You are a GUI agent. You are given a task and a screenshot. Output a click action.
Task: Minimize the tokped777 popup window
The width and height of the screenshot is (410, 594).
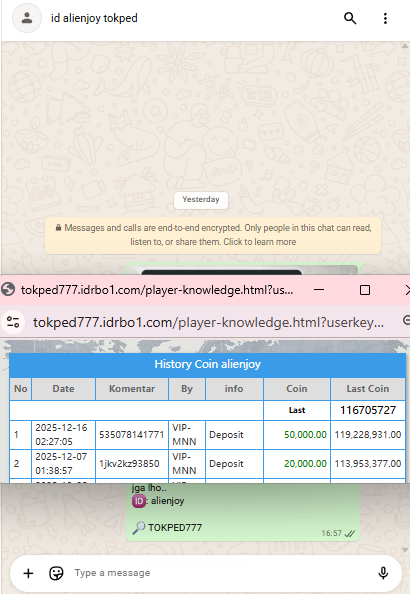319,290
